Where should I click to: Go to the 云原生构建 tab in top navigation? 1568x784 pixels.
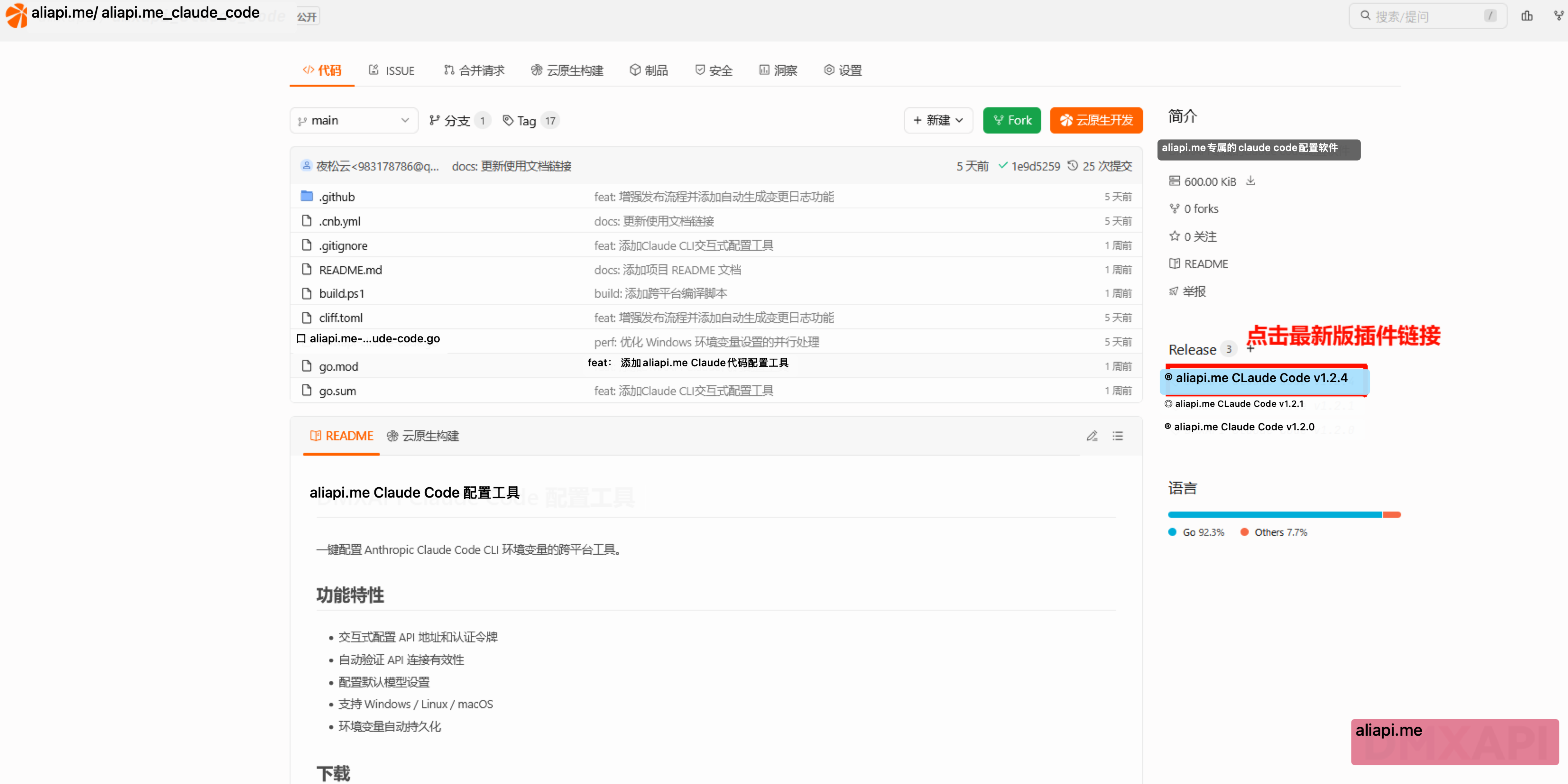[567, 71]
